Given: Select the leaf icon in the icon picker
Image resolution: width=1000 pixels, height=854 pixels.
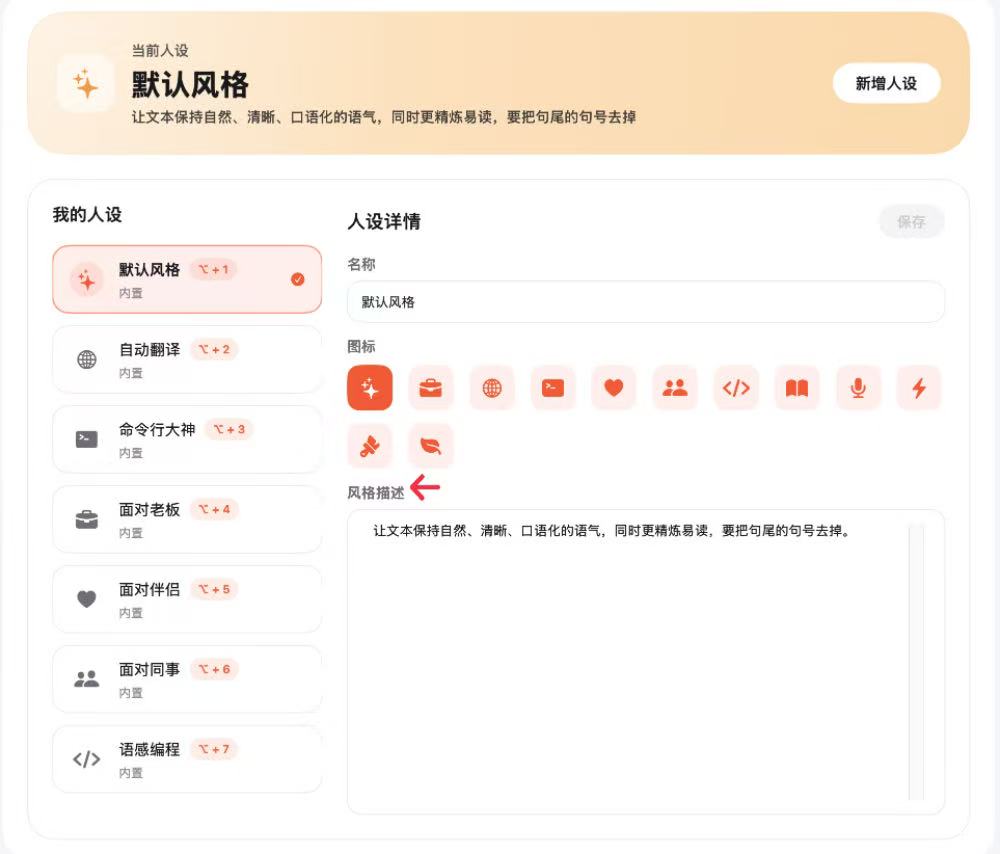Looking at the screenshot, I should click(431, 446).
